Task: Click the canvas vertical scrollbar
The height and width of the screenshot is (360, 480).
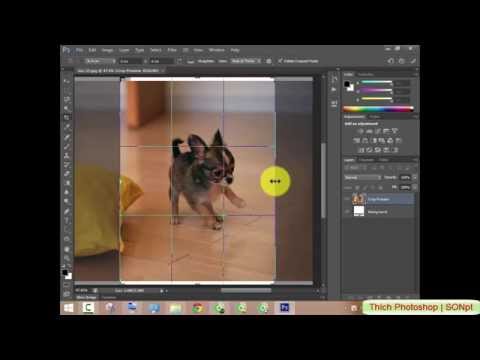Action: [x=323, y=181]
